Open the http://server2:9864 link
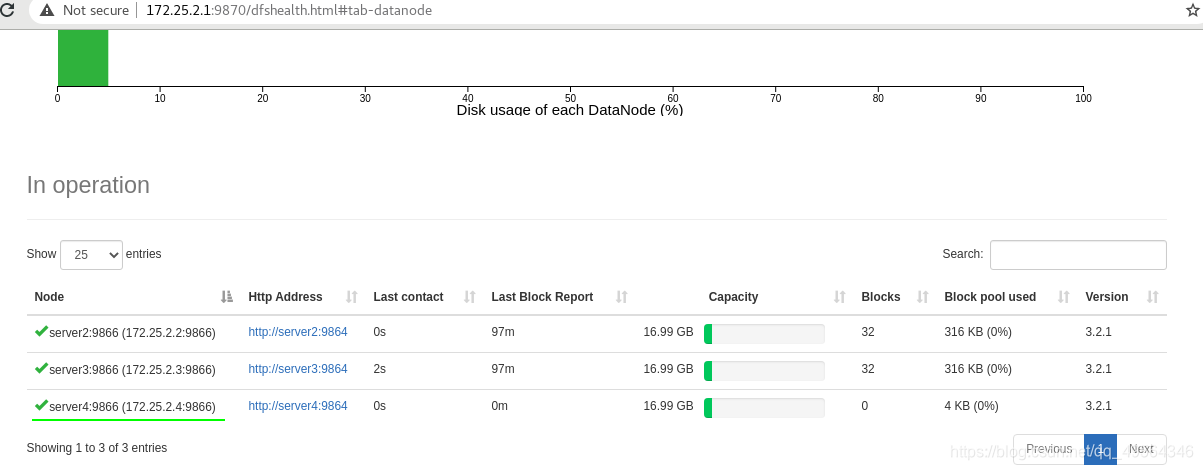1203x470 pixels. pyautogui.click(x=298, y=332)
